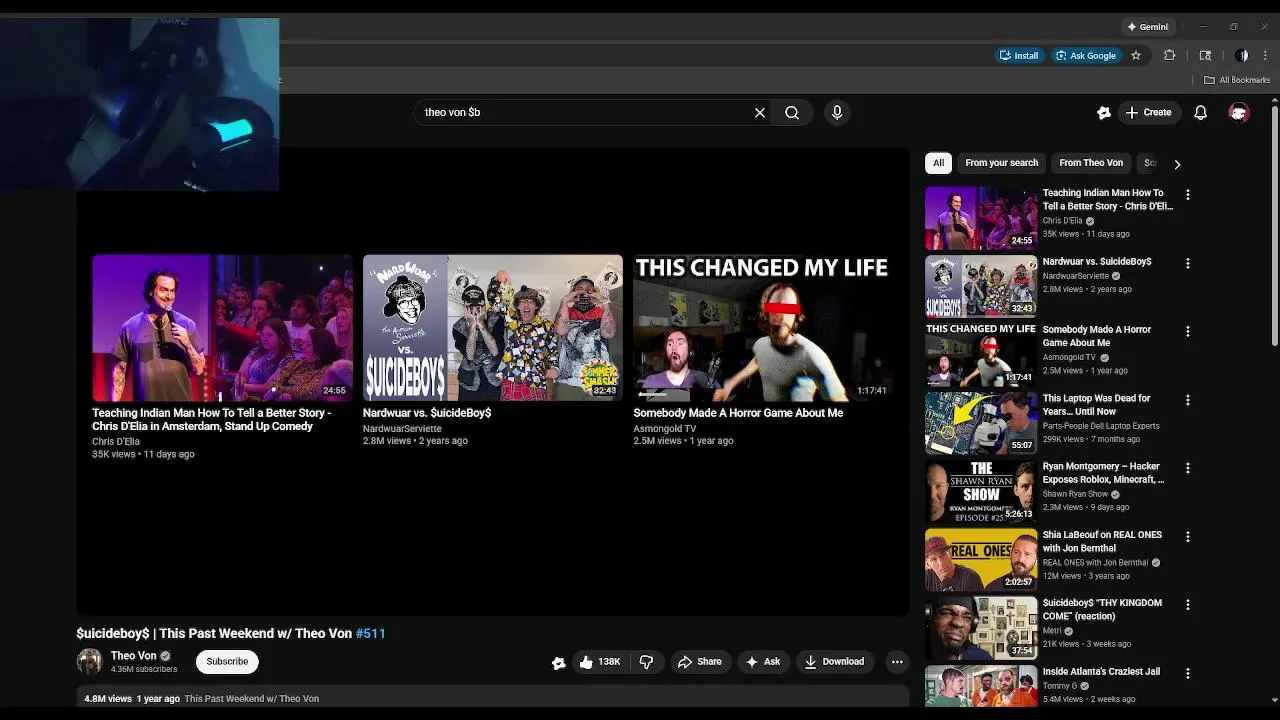Open the account avatar menu
Image resolution: width=1280 pixels, height=720 pixels.
click(x=1239, y=113)
